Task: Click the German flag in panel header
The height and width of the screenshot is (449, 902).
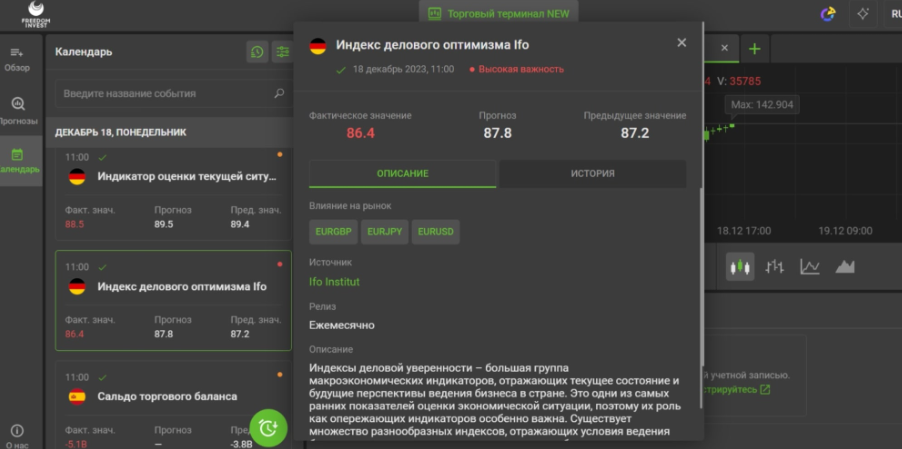Action: (318, 45)
